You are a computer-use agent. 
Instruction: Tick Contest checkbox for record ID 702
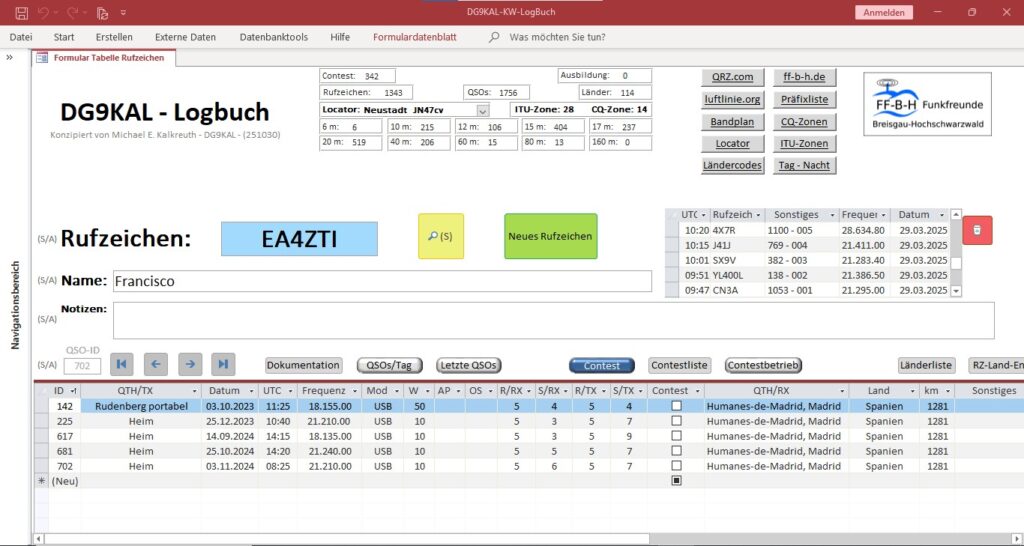(676, 466)
